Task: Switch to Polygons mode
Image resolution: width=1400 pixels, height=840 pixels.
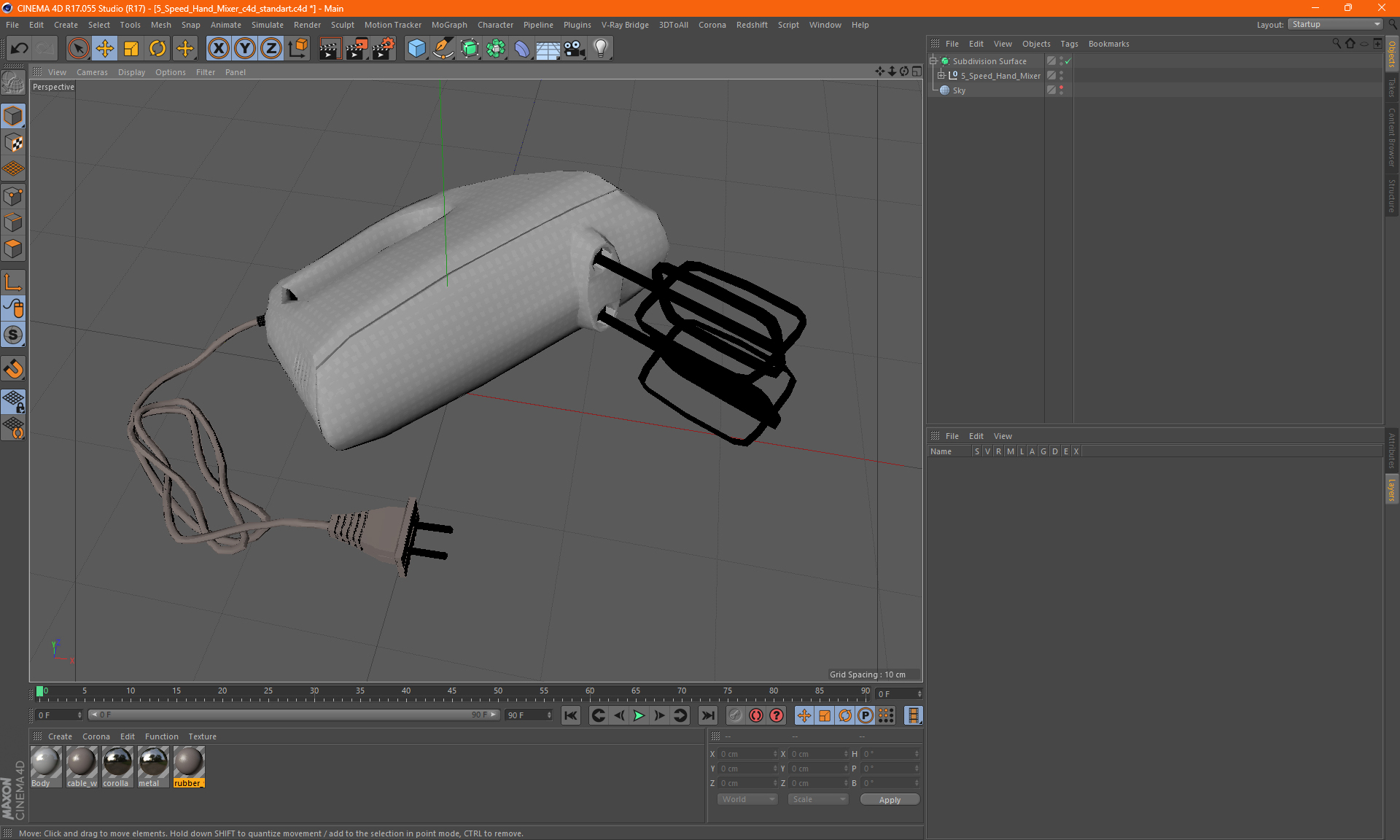Action: click(x=13, y=249)
